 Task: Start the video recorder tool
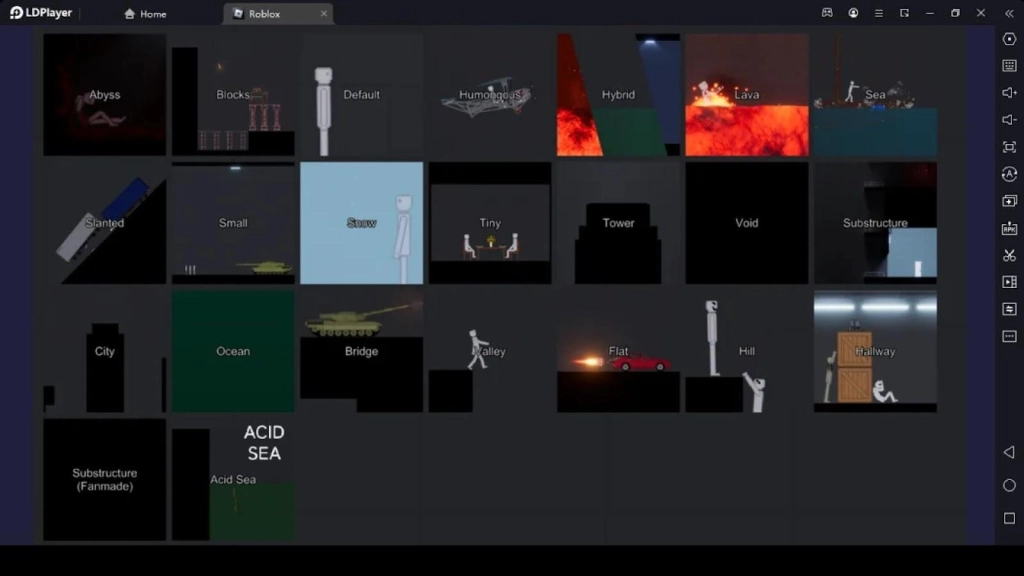pyautogui.click(x=1009, y=282)
